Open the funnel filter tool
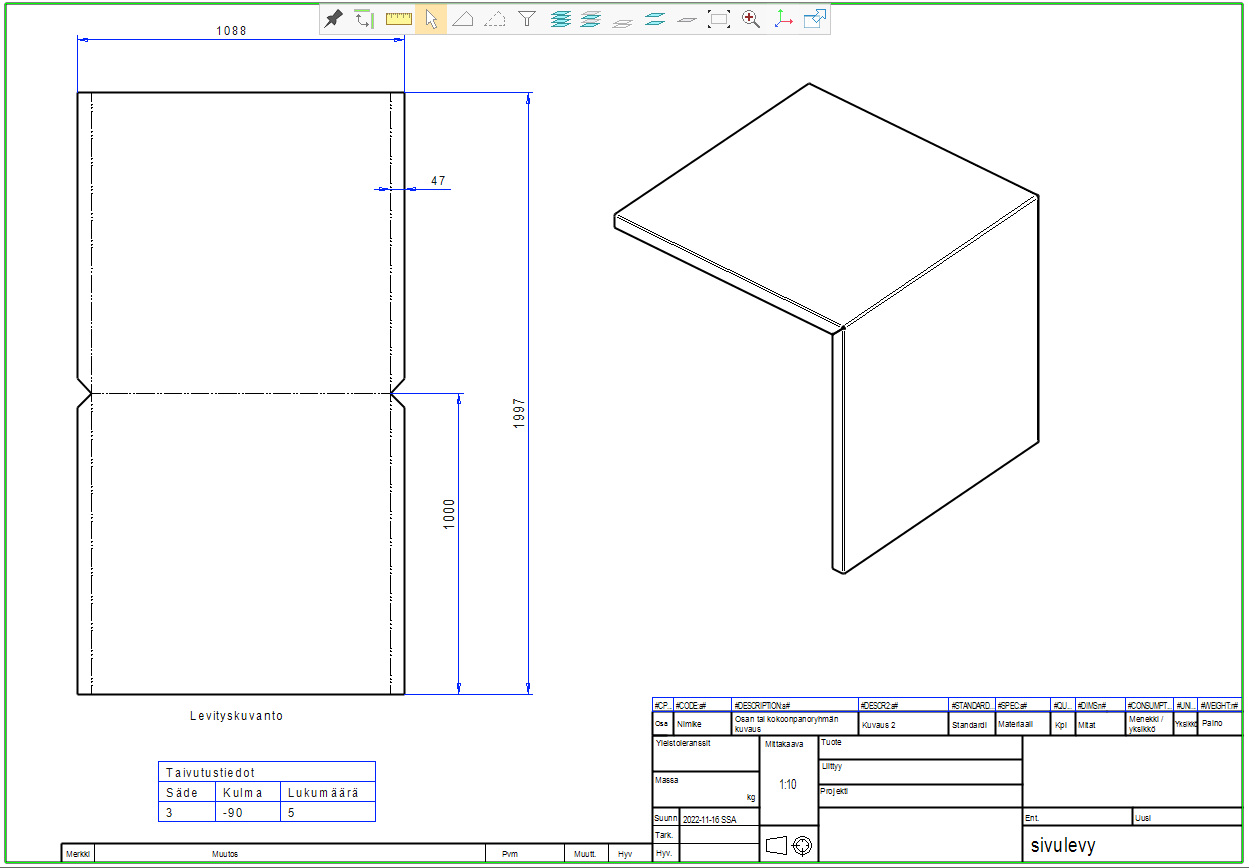1249x868 pixels. 526,19
